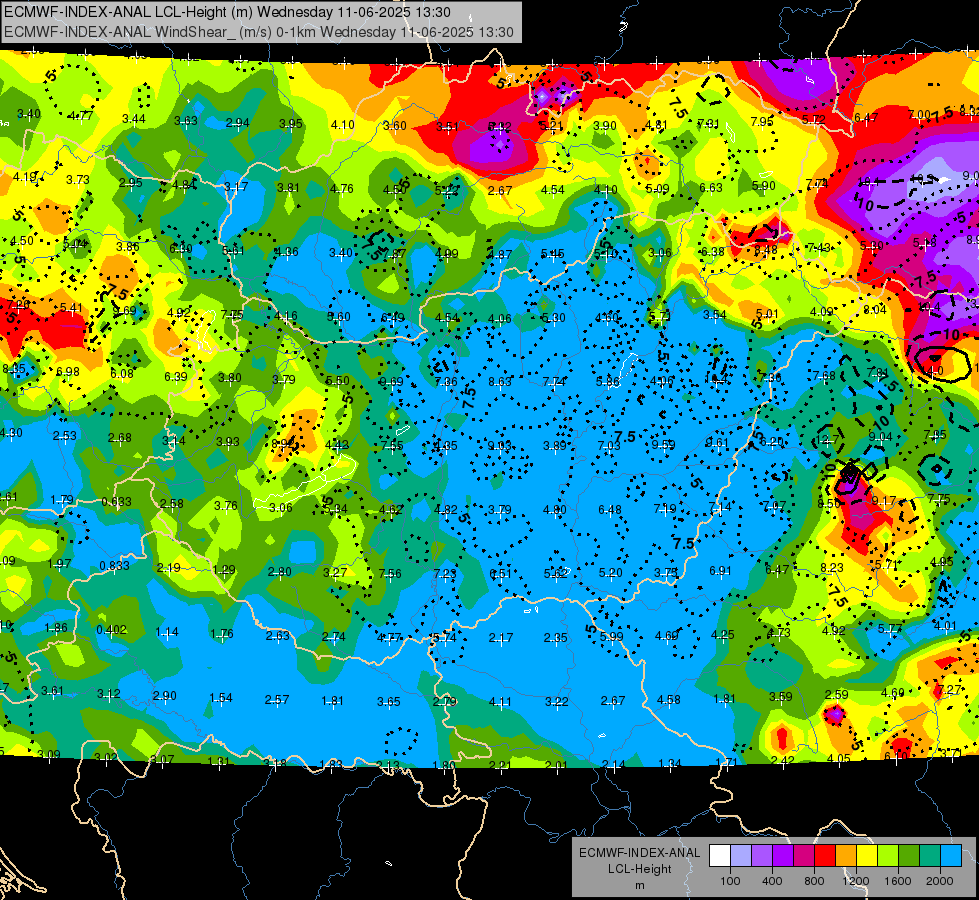Pick the lime green legend swatch

click(x=888, y=856)
